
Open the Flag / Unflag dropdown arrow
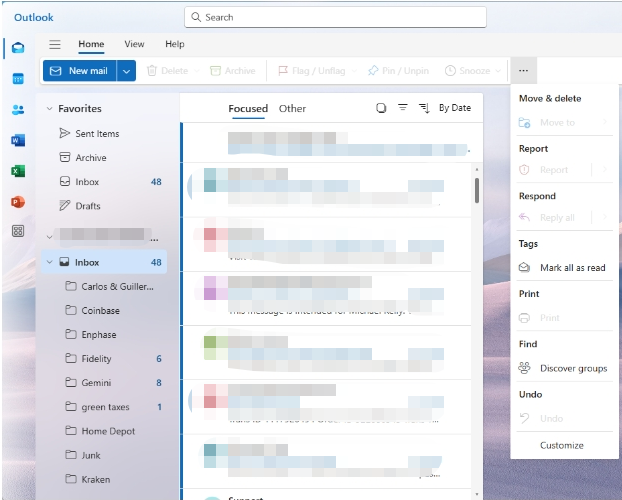(x=354, y=71)
